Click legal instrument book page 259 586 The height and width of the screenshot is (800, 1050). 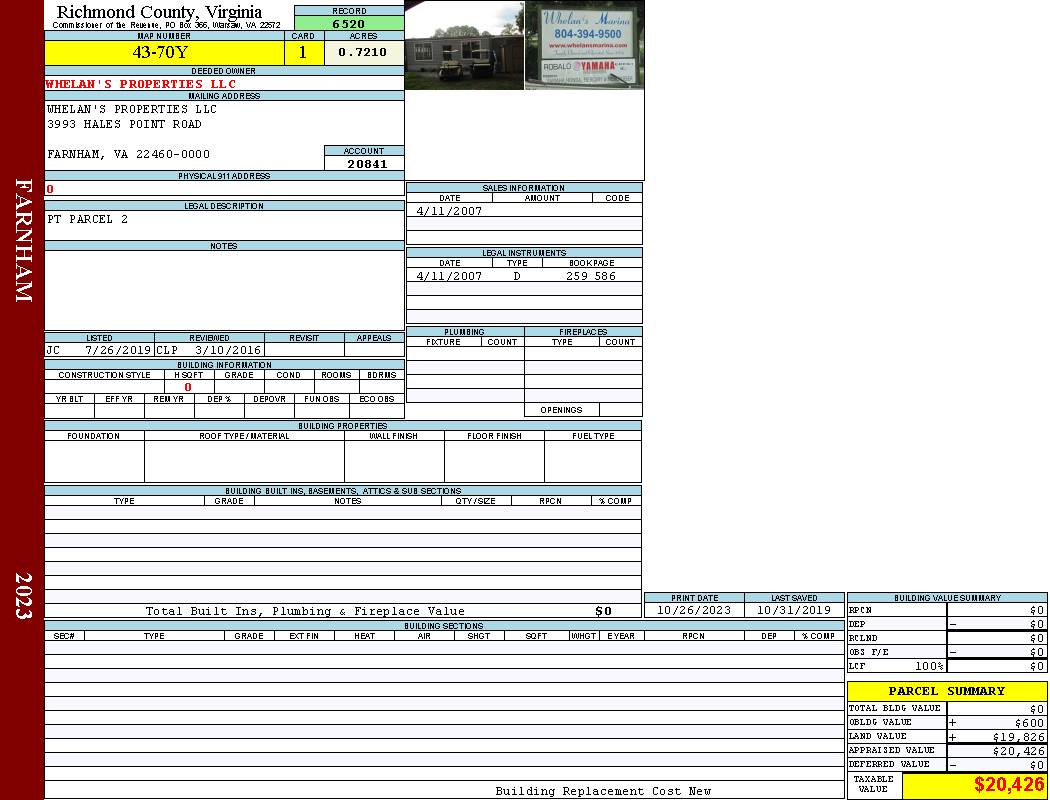pos(591,276)
